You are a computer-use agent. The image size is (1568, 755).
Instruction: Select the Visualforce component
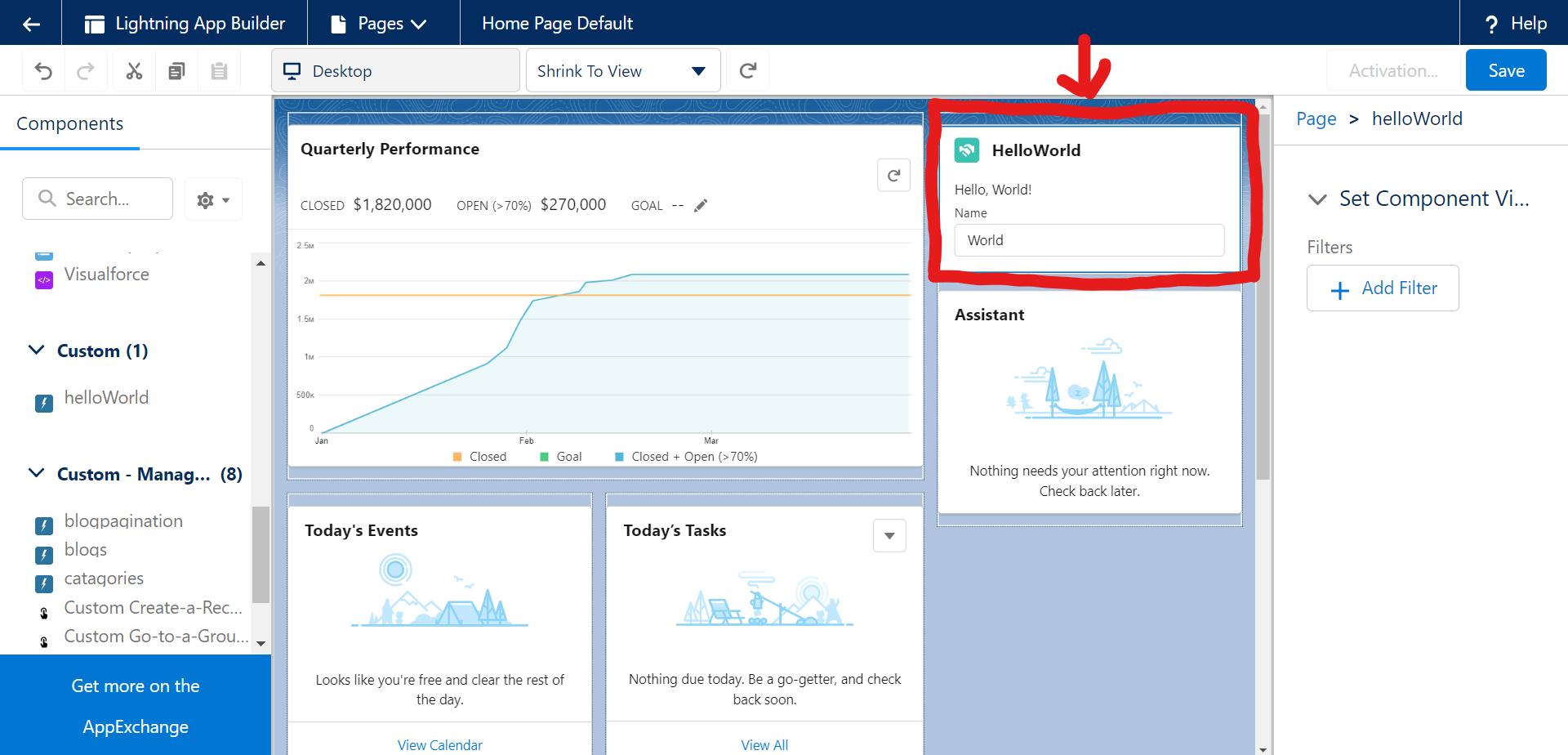coord(107,275)
